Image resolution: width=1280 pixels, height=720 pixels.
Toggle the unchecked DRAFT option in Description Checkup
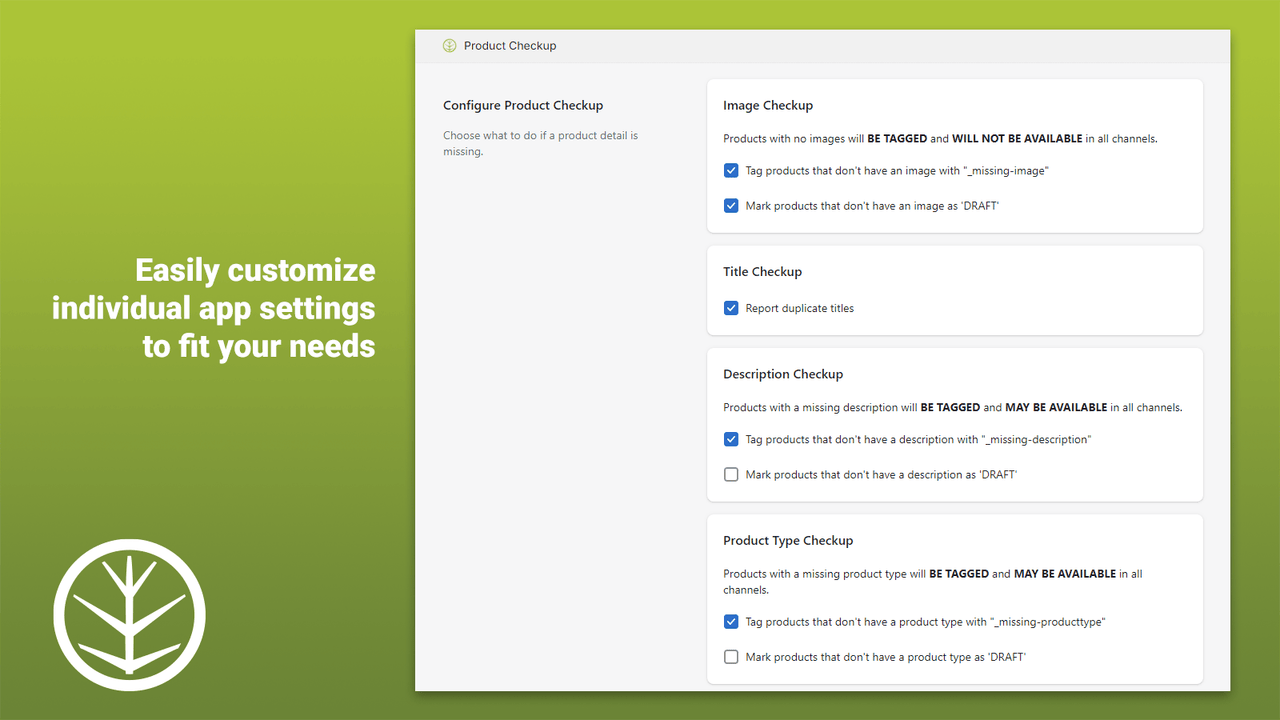pyautogui.click(x=731, y=474)
